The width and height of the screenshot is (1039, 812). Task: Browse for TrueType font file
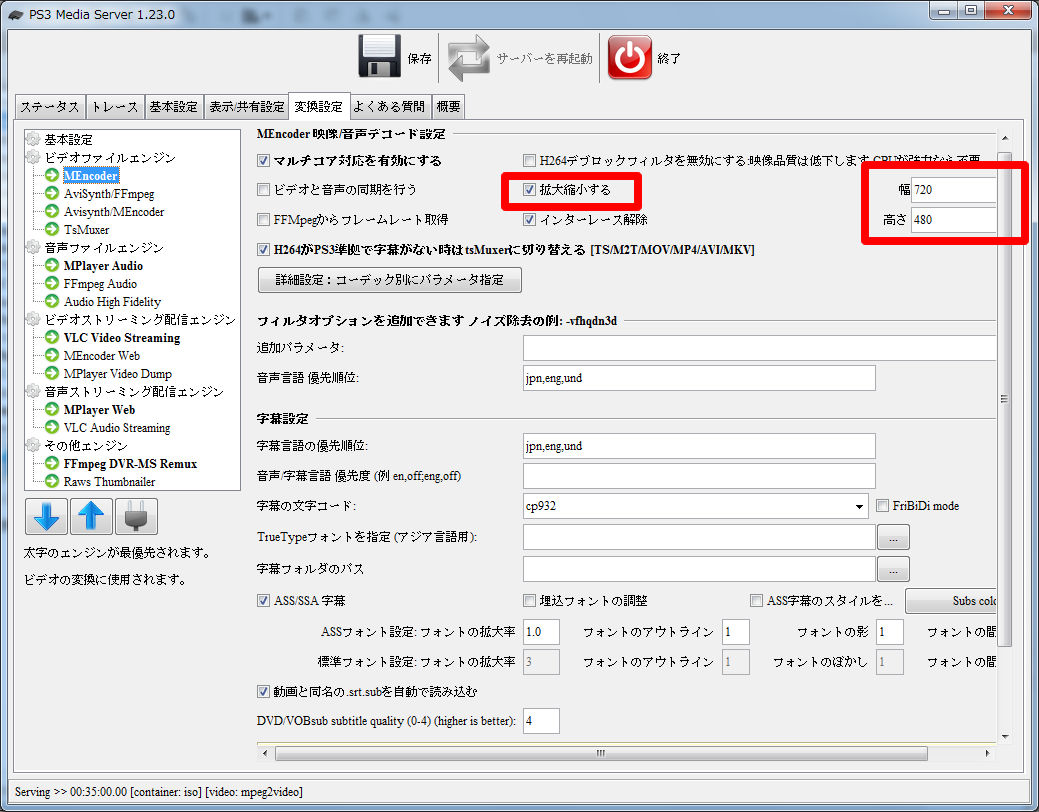point(893,537)
